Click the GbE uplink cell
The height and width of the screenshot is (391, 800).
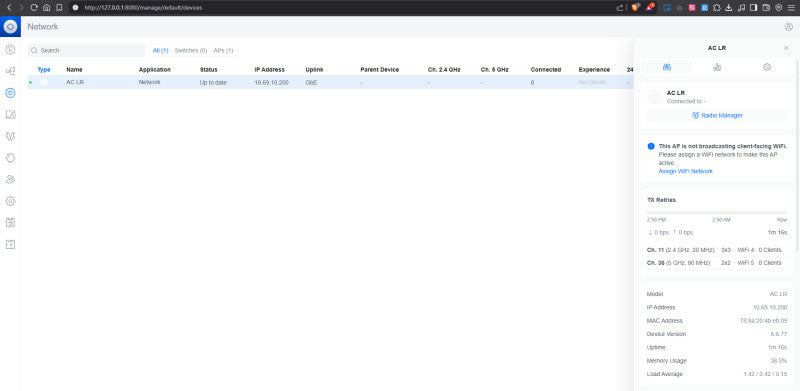tap(311, 82)
